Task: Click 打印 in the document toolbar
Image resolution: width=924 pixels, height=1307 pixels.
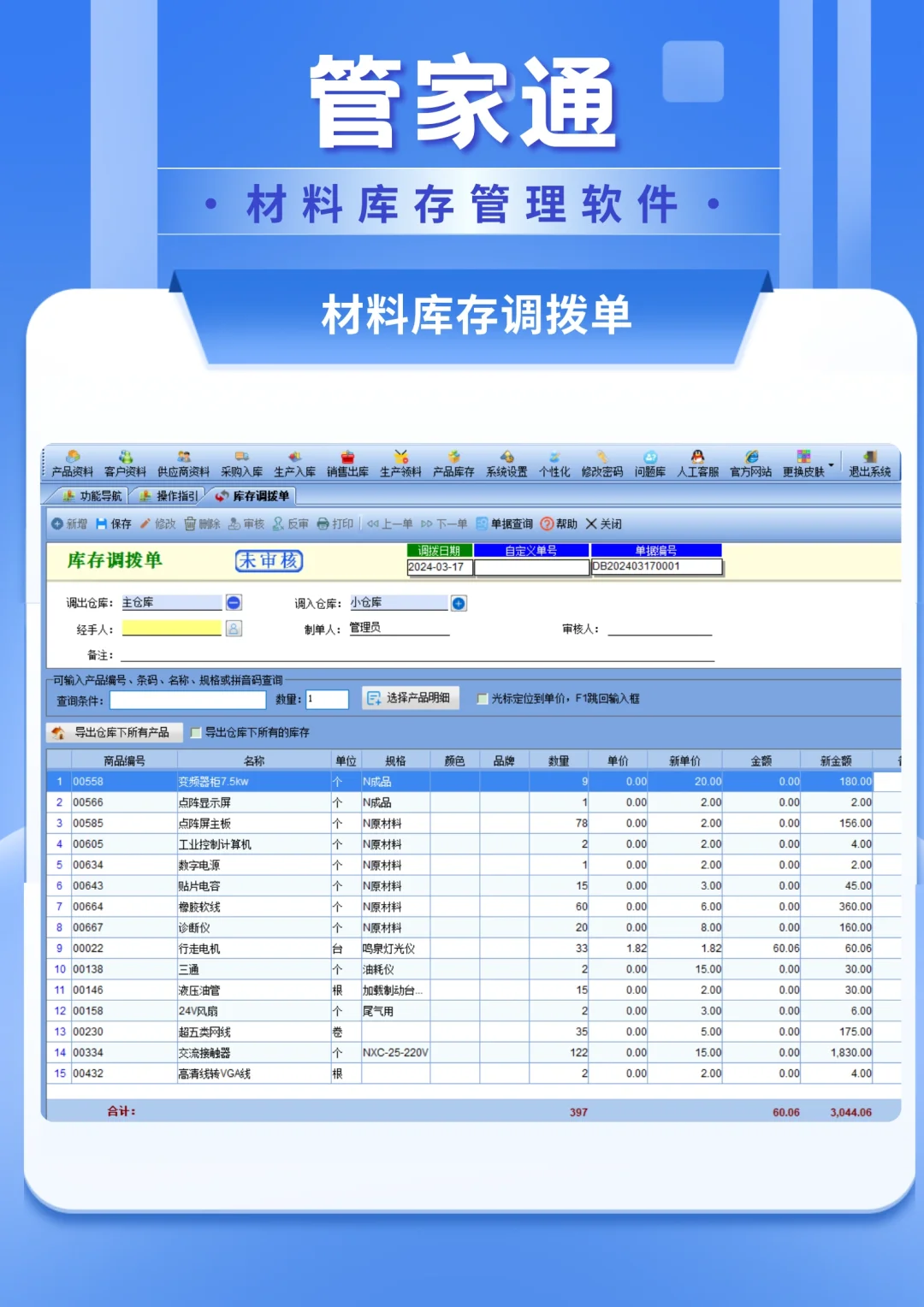Action: 335,523
